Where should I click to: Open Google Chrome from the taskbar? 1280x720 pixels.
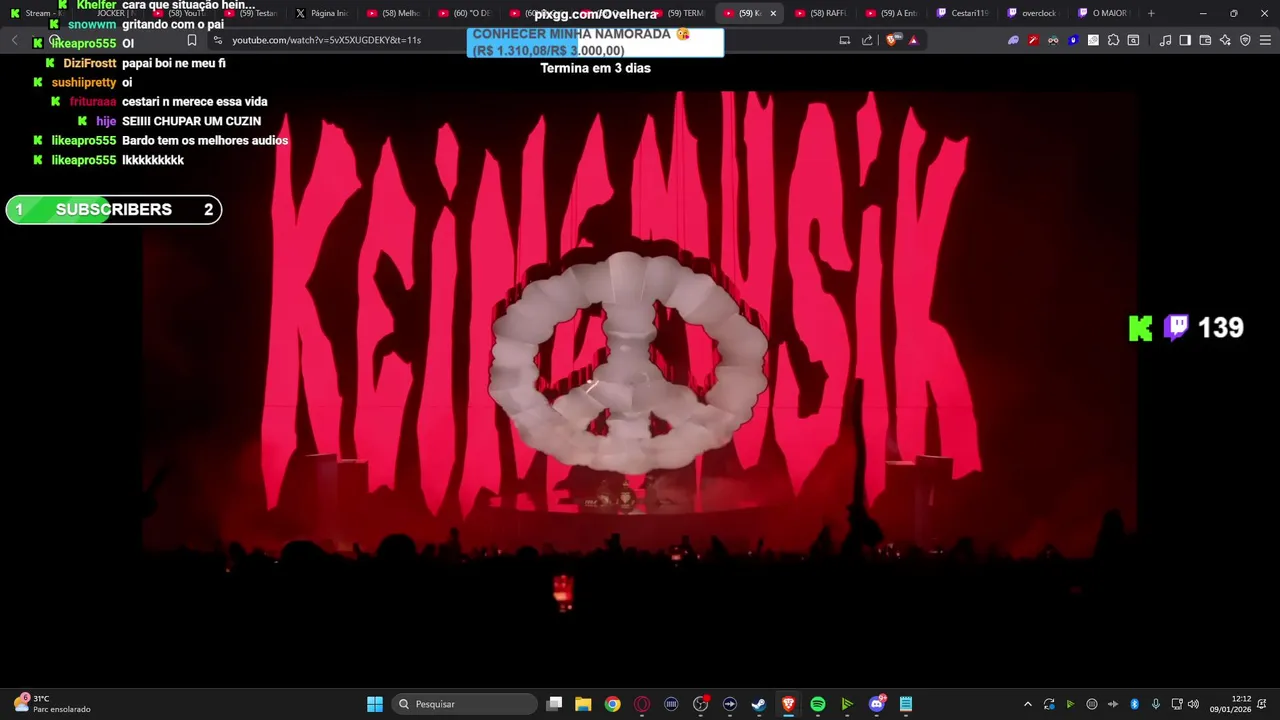coord(612,704)
